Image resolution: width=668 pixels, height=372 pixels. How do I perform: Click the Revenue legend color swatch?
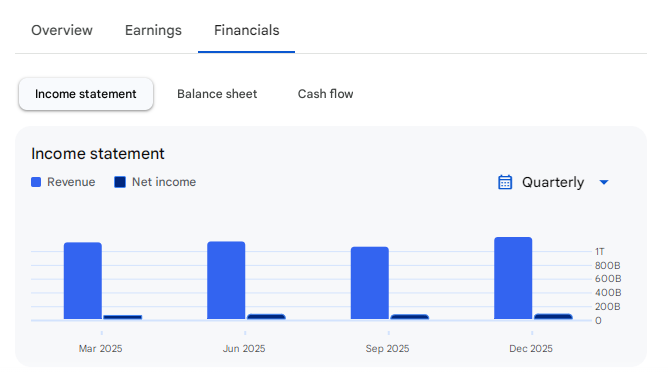pos(36,182)
